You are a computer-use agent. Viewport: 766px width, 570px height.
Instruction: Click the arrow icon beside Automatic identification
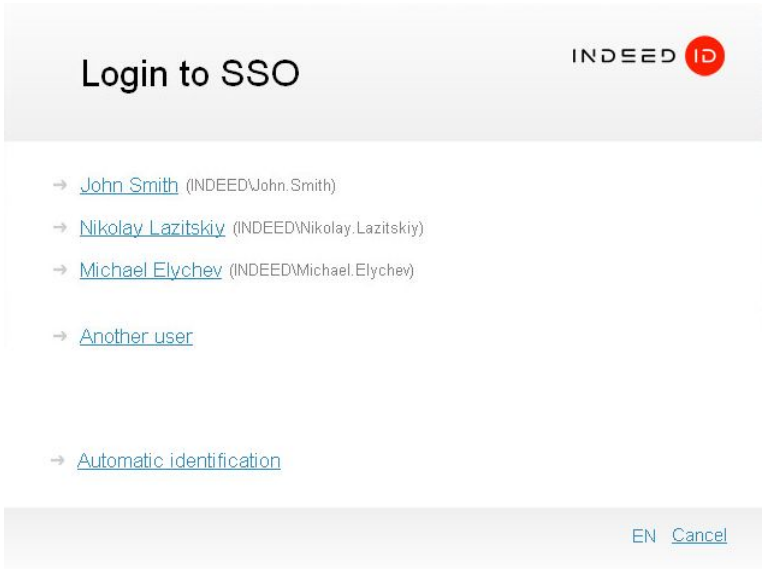[x=58, y=461]
